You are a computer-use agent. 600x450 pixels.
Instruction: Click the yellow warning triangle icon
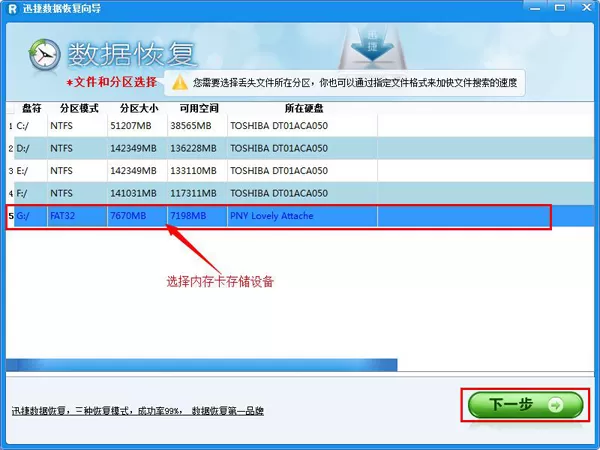[179, 83]
